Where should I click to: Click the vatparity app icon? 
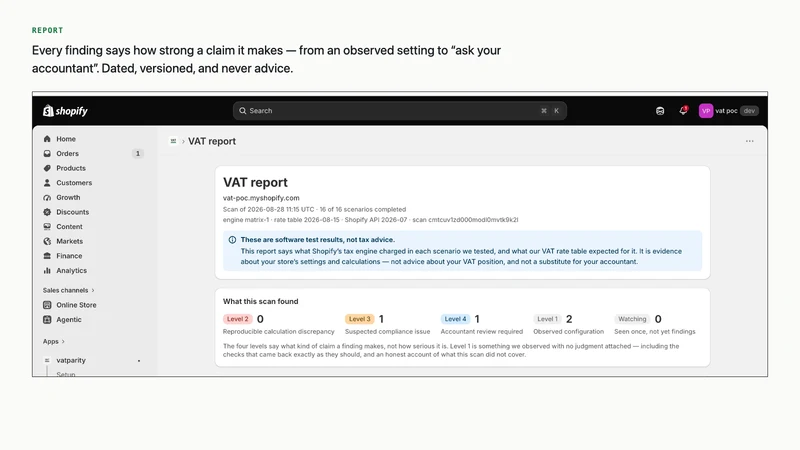47,360
